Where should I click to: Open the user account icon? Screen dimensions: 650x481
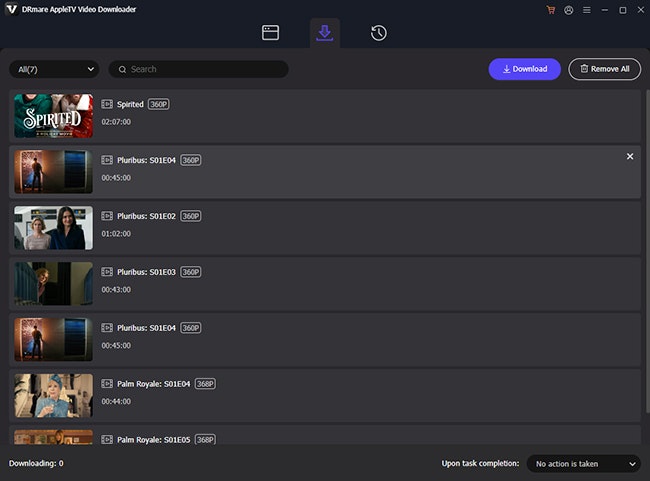pos(569,10)
